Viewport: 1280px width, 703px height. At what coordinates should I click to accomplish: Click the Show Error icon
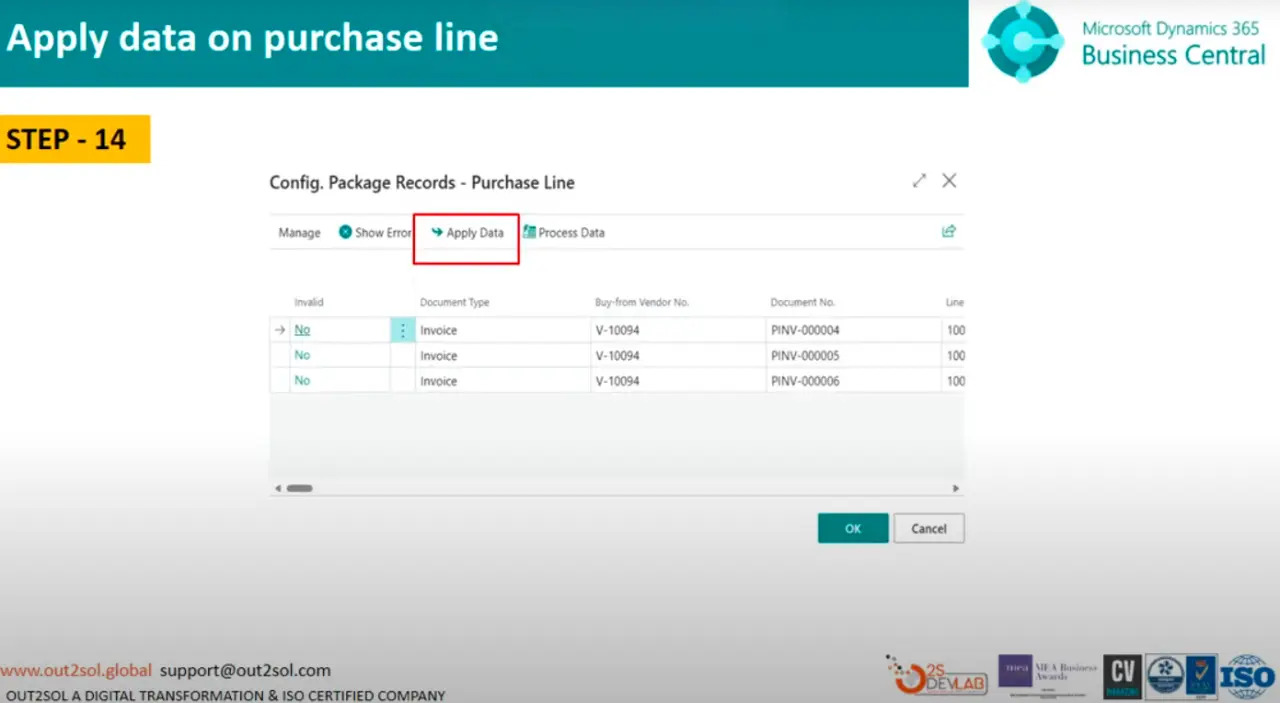pos(345,232)
